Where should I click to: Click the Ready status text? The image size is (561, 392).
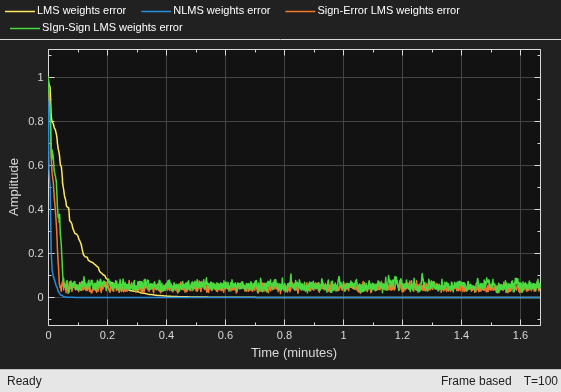coord(24,381)
